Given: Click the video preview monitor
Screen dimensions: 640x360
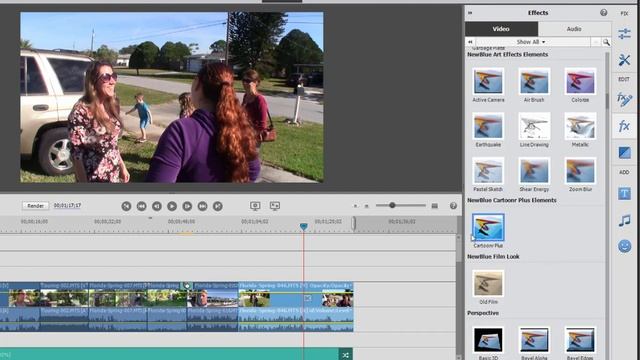Looking at the screenshot, I should pyautogui.click(x=172, y=97).
